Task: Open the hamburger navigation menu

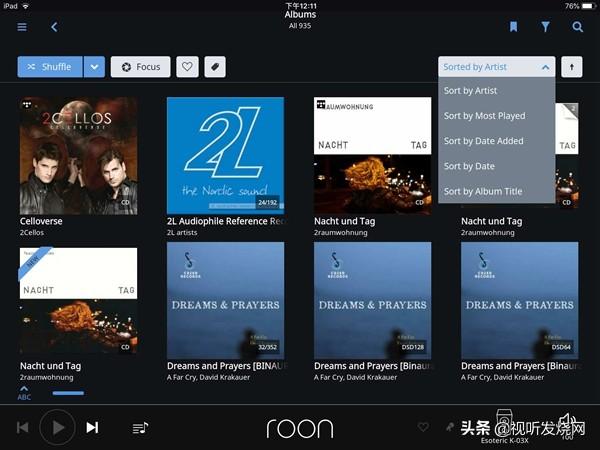Action: [x=22, y=27]
